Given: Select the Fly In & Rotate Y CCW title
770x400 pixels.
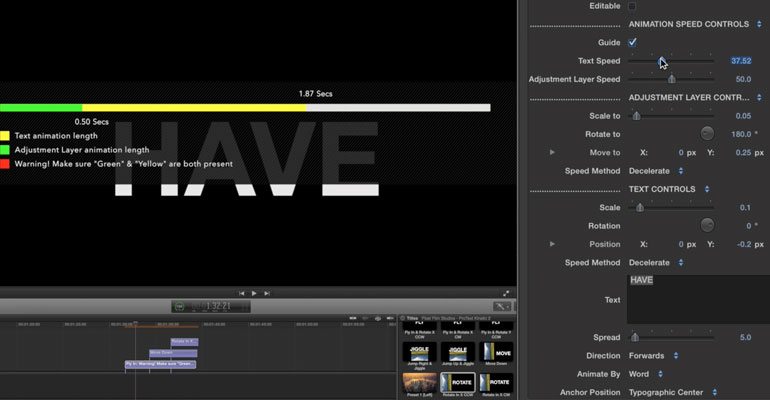Looking at the screenshot, I should (496, 331).
